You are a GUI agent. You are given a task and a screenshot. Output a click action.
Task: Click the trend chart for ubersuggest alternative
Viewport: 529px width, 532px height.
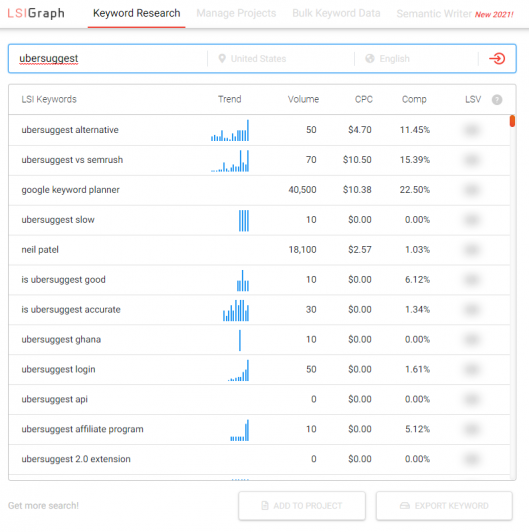(230, 130)
